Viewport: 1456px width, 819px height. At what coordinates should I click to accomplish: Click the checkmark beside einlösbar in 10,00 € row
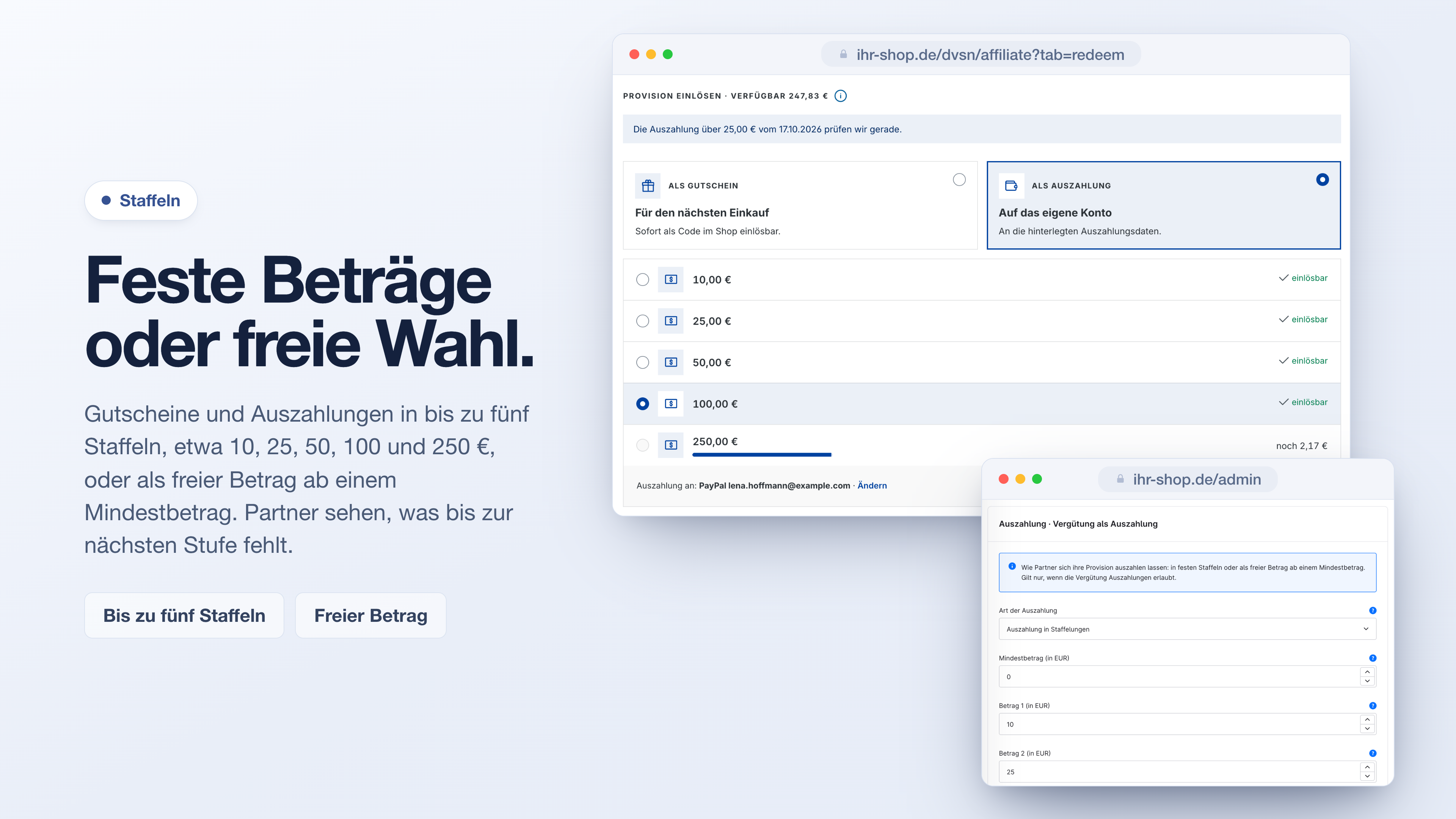(x=1283, y=278)
